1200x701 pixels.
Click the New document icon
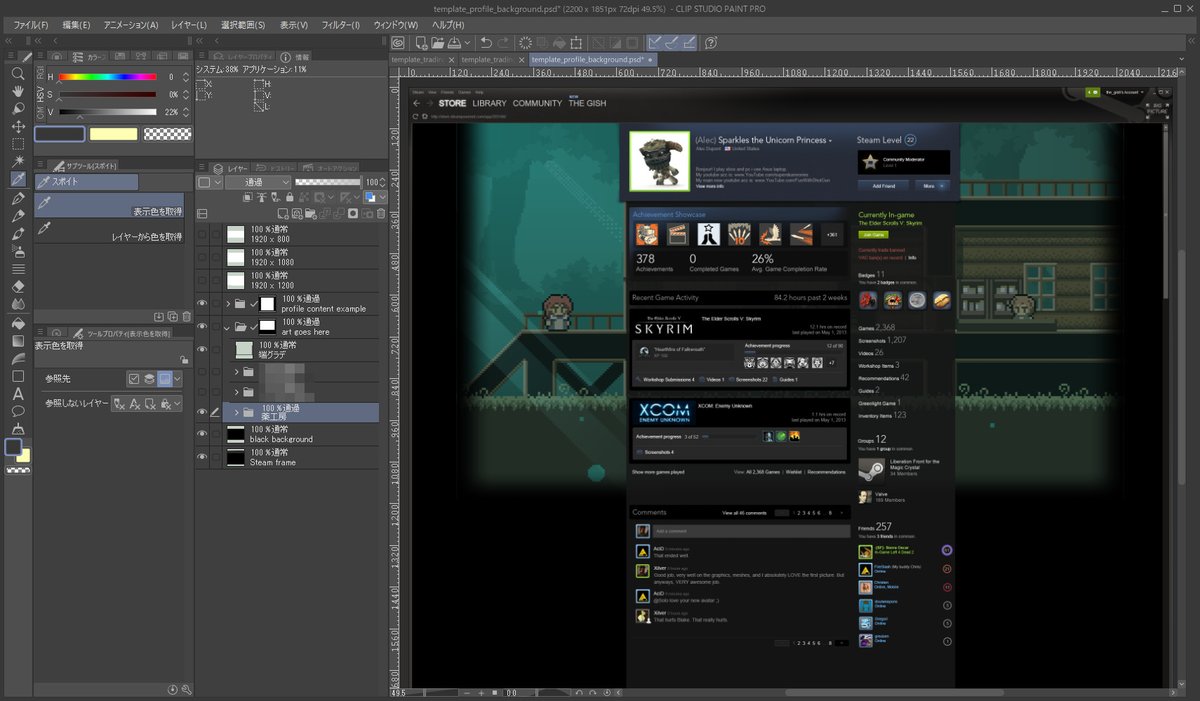click(421, 43)
